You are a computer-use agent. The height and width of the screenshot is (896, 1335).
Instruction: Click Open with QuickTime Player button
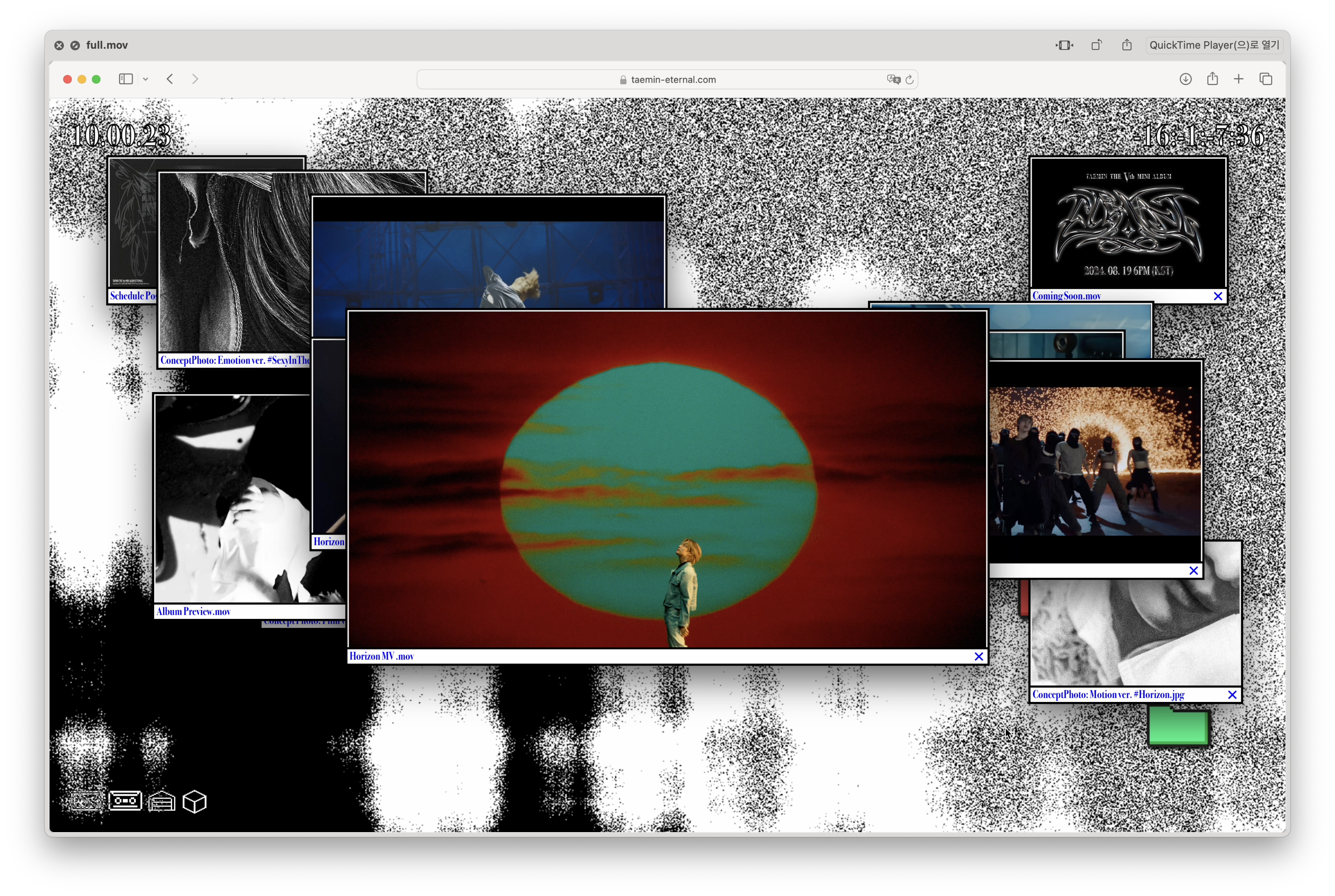tap(1214, 45)
